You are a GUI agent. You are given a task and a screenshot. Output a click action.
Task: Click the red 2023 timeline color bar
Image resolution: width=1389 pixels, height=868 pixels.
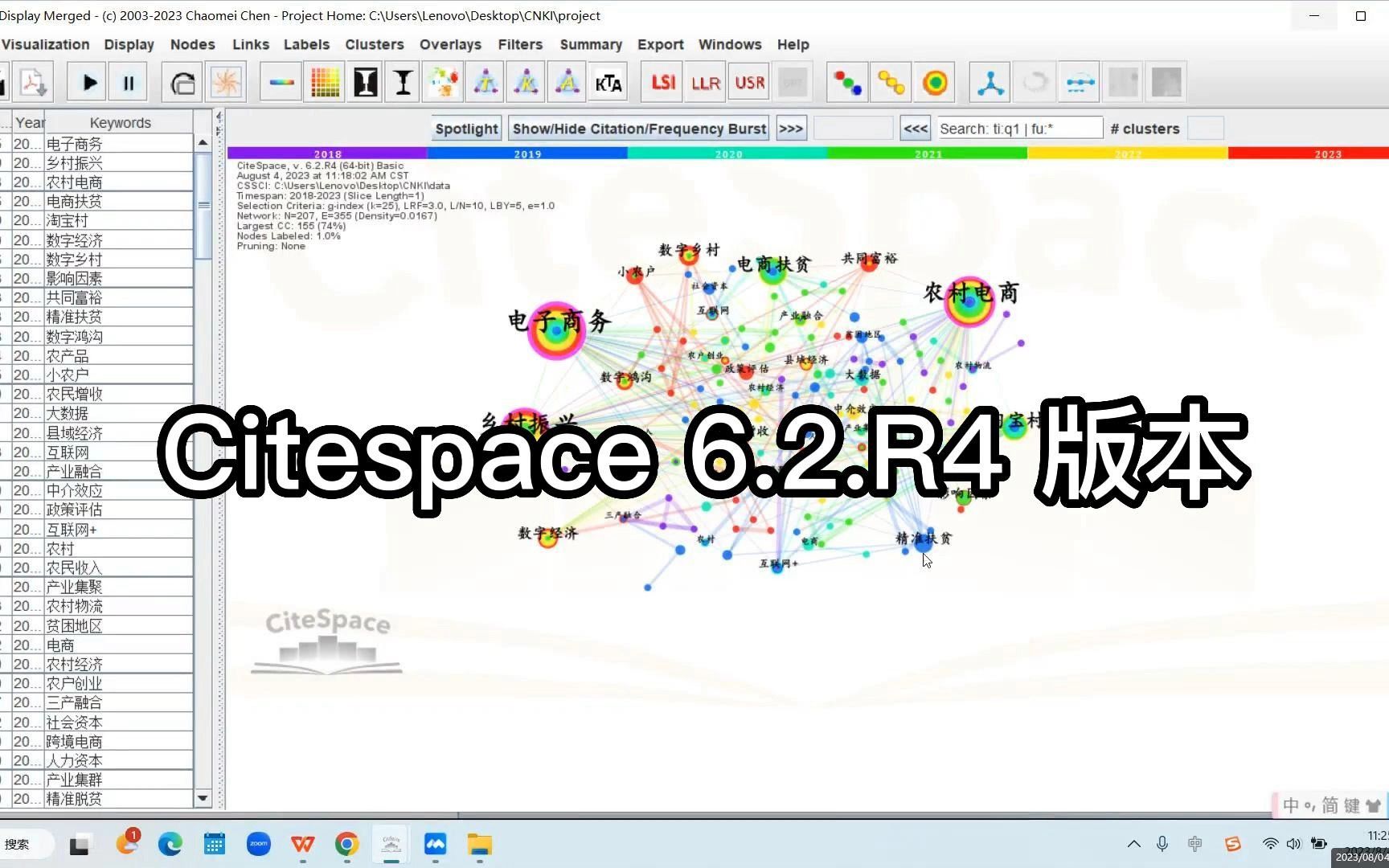[x=1309, y=153]
